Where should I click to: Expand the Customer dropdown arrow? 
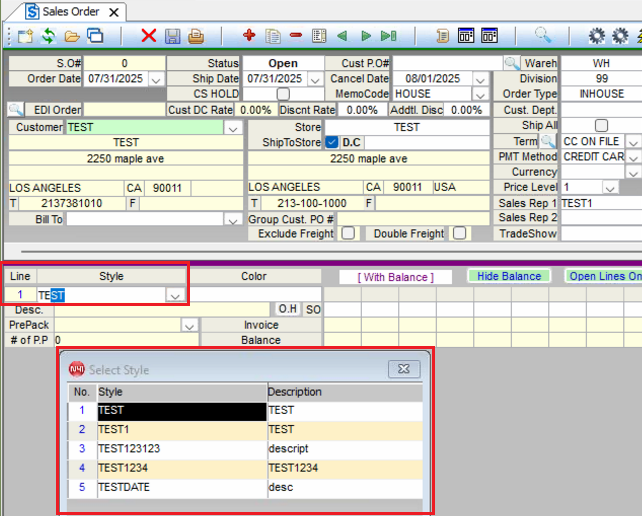tap(233, 128)
